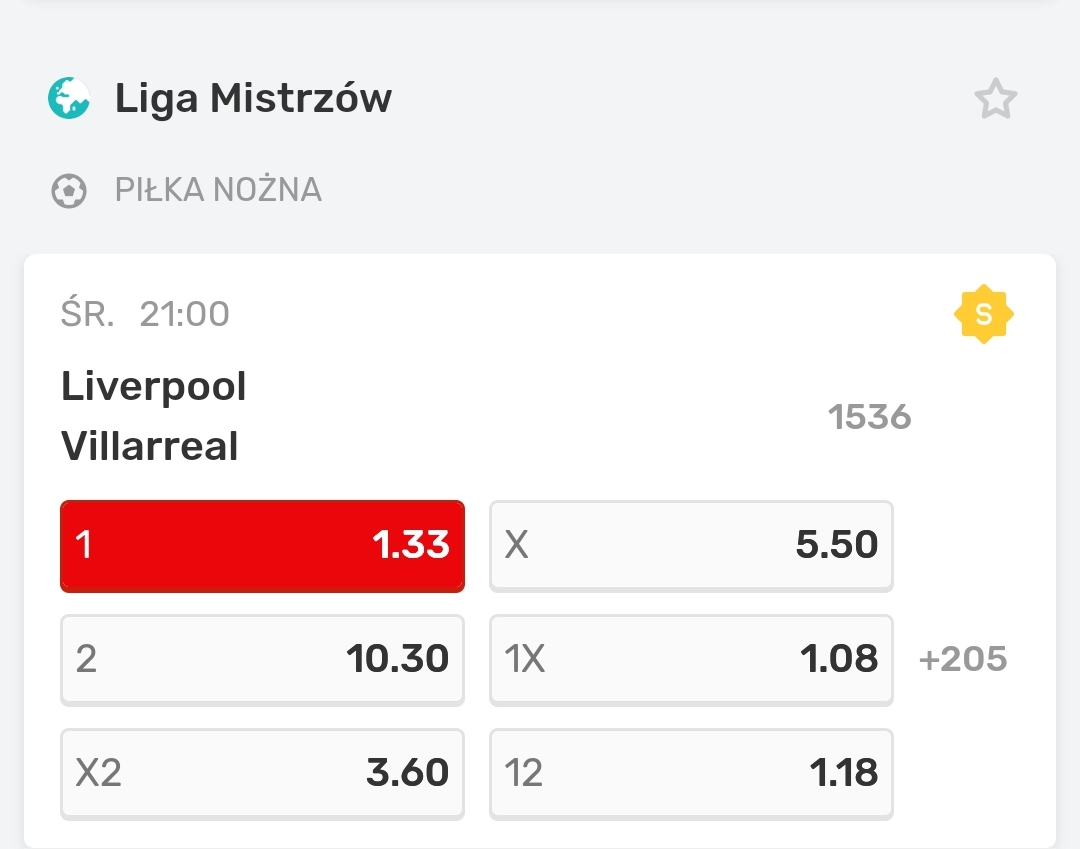The width and height of the screenshot is (1080, 849).
Task: Tap the yellow S badge icon
Action: 983,314
